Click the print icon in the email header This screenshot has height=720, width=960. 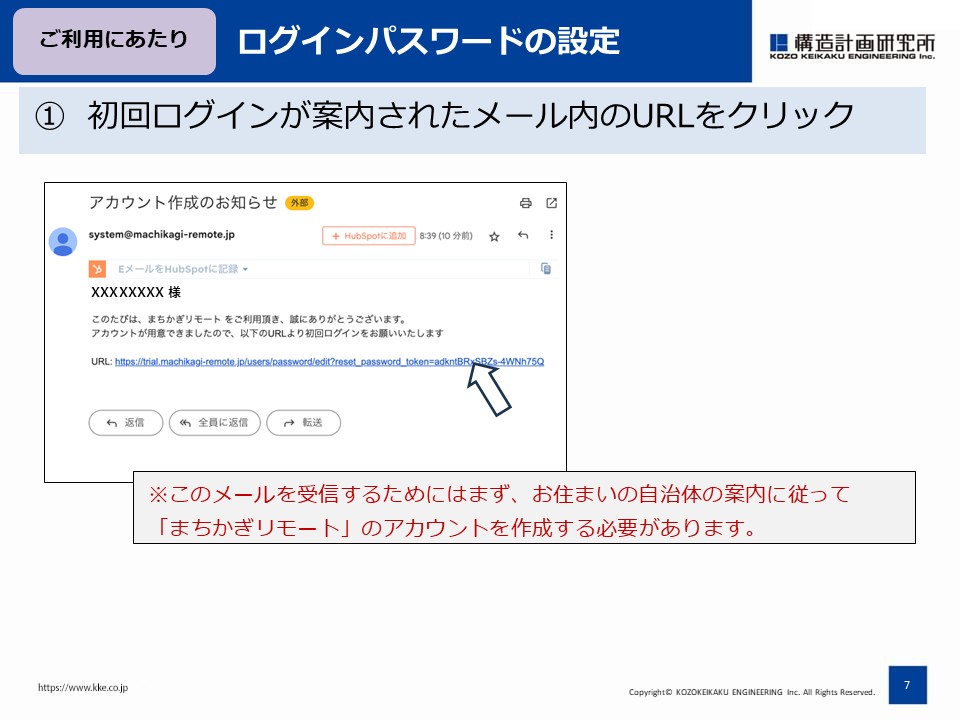tap(526, 203)
